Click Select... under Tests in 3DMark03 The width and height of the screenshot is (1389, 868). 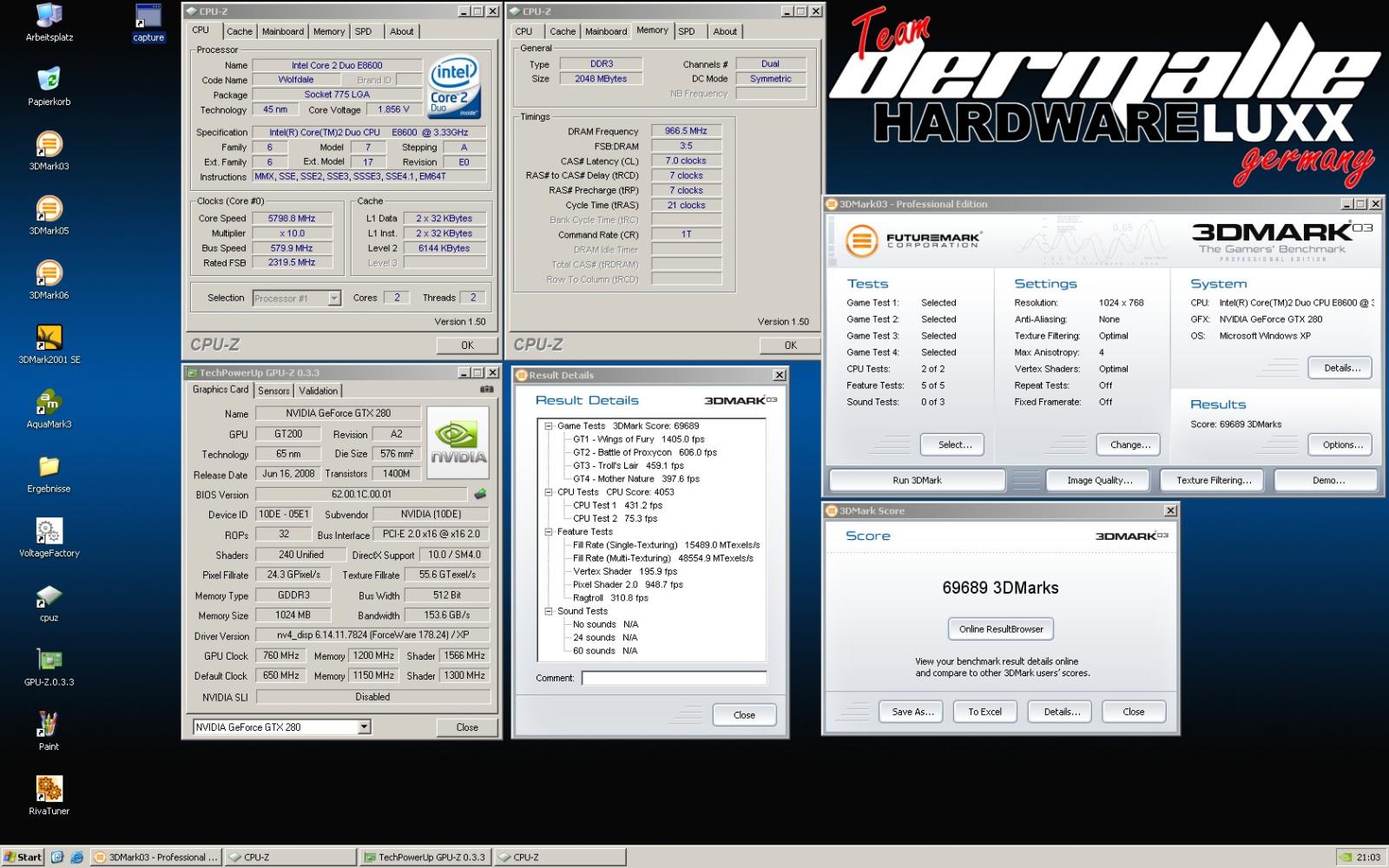[x=952, y=444]
